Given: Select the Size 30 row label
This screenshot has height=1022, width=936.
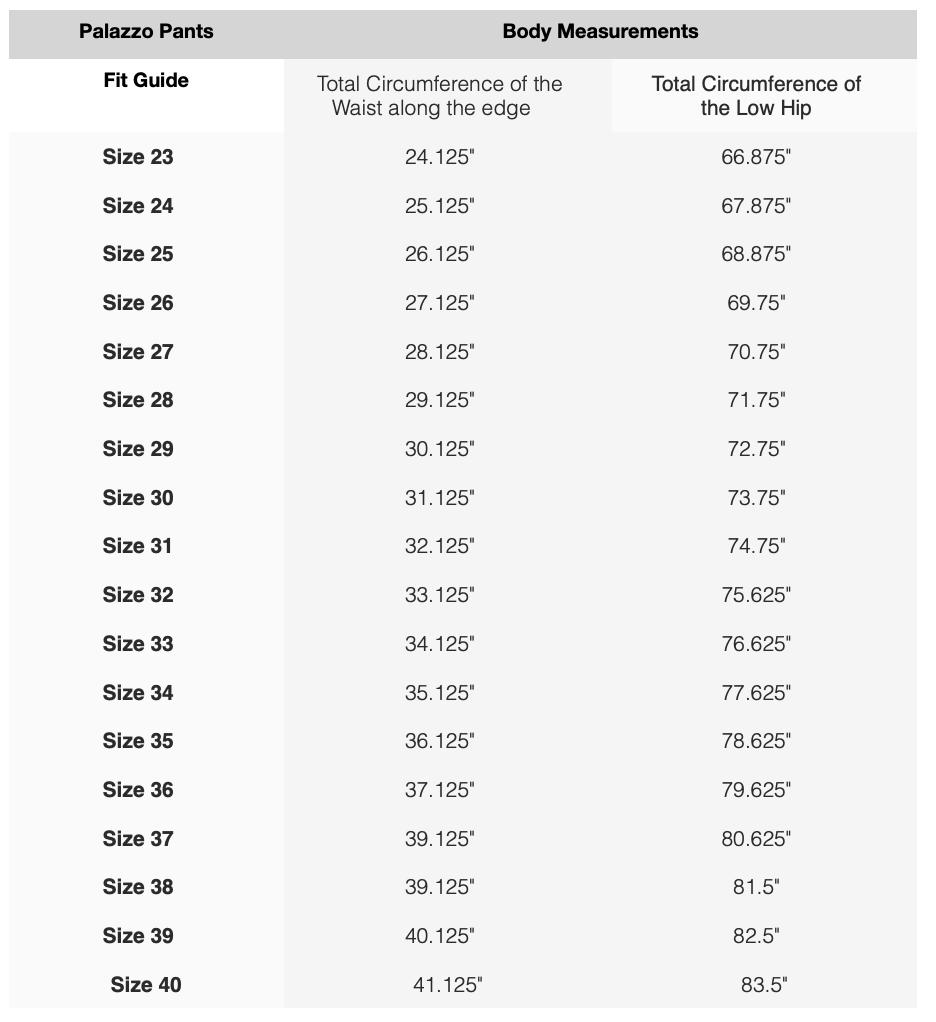Looking at the screenshot, I should click(x=138, y=498).
